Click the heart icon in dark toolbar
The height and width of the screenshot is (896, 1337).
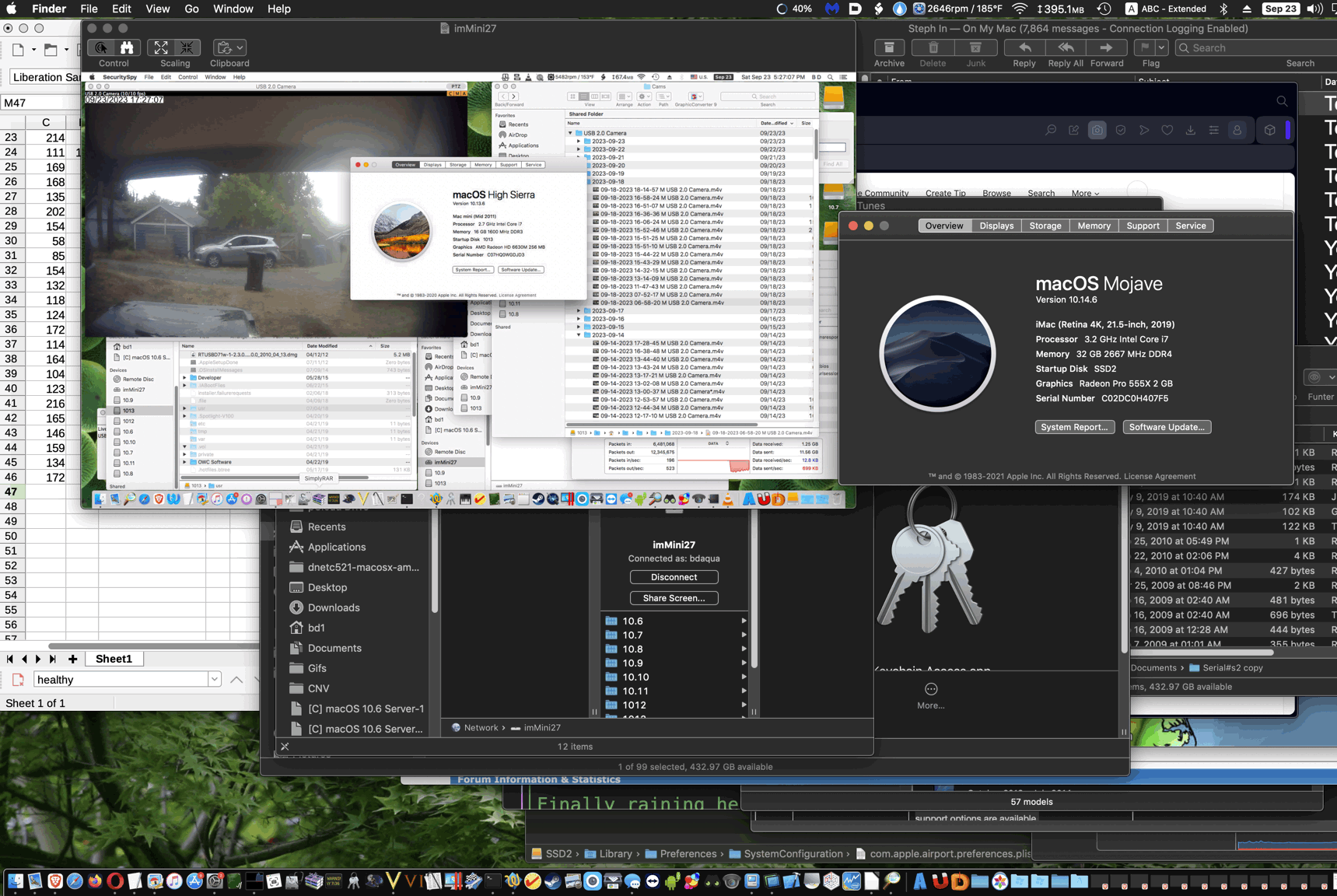(1167, 131)
